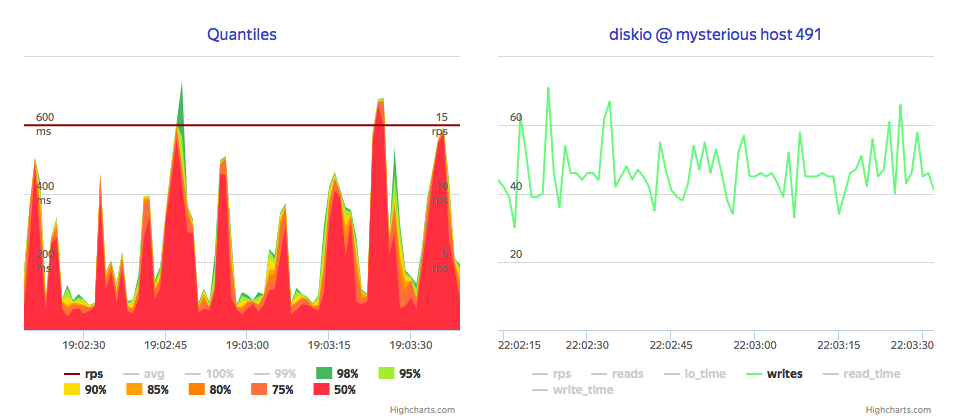959x416 pixels.
Task: Click the red 50% legend swatch
Action: pos(322,389)
